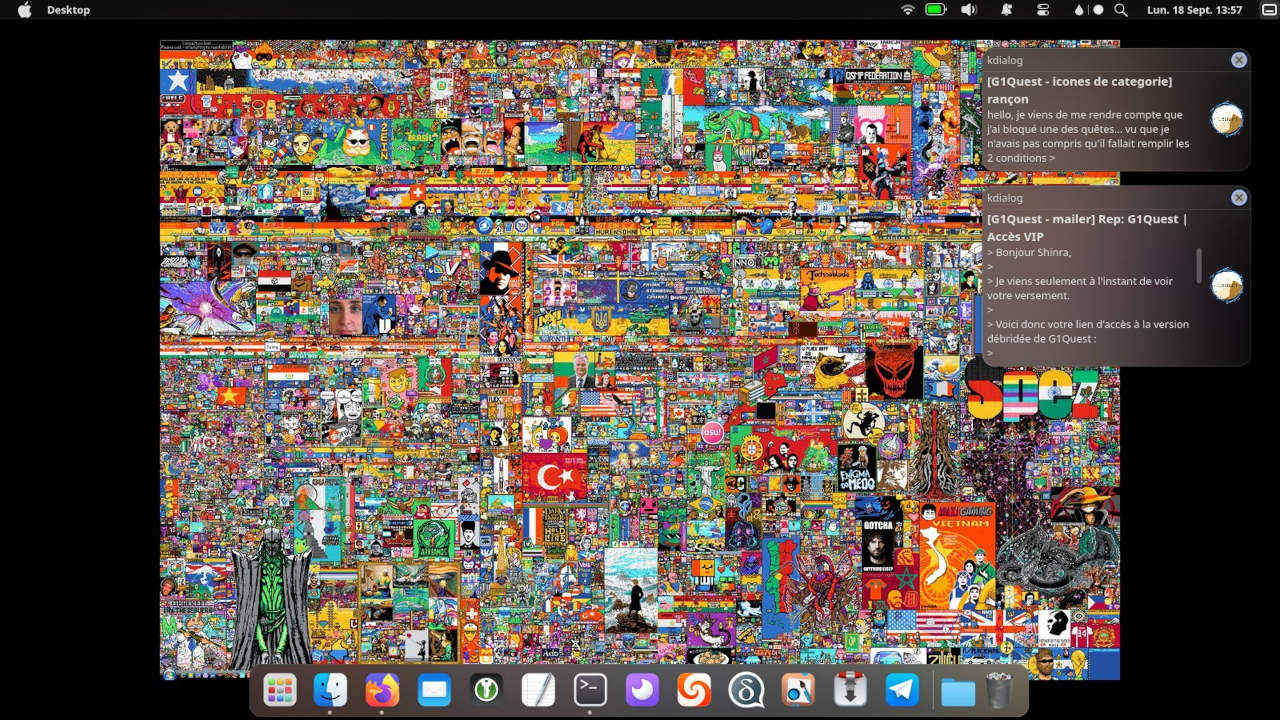Open the Desktop menu in menu bar
Viewport: 1280px width, 720px height.
[x=68, y=10]
